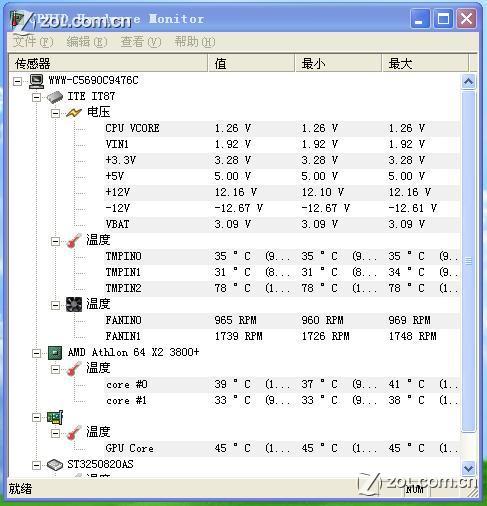
Task: Click the thermometer icon under ITE IT87
Action: pos(74,241)
